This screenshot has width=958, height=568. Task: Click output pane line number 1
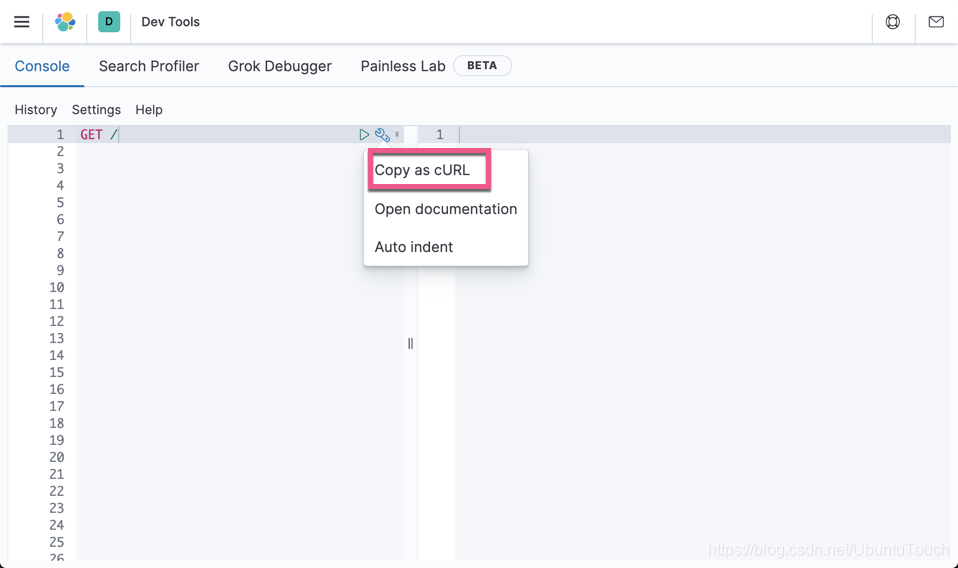[439, 134]
